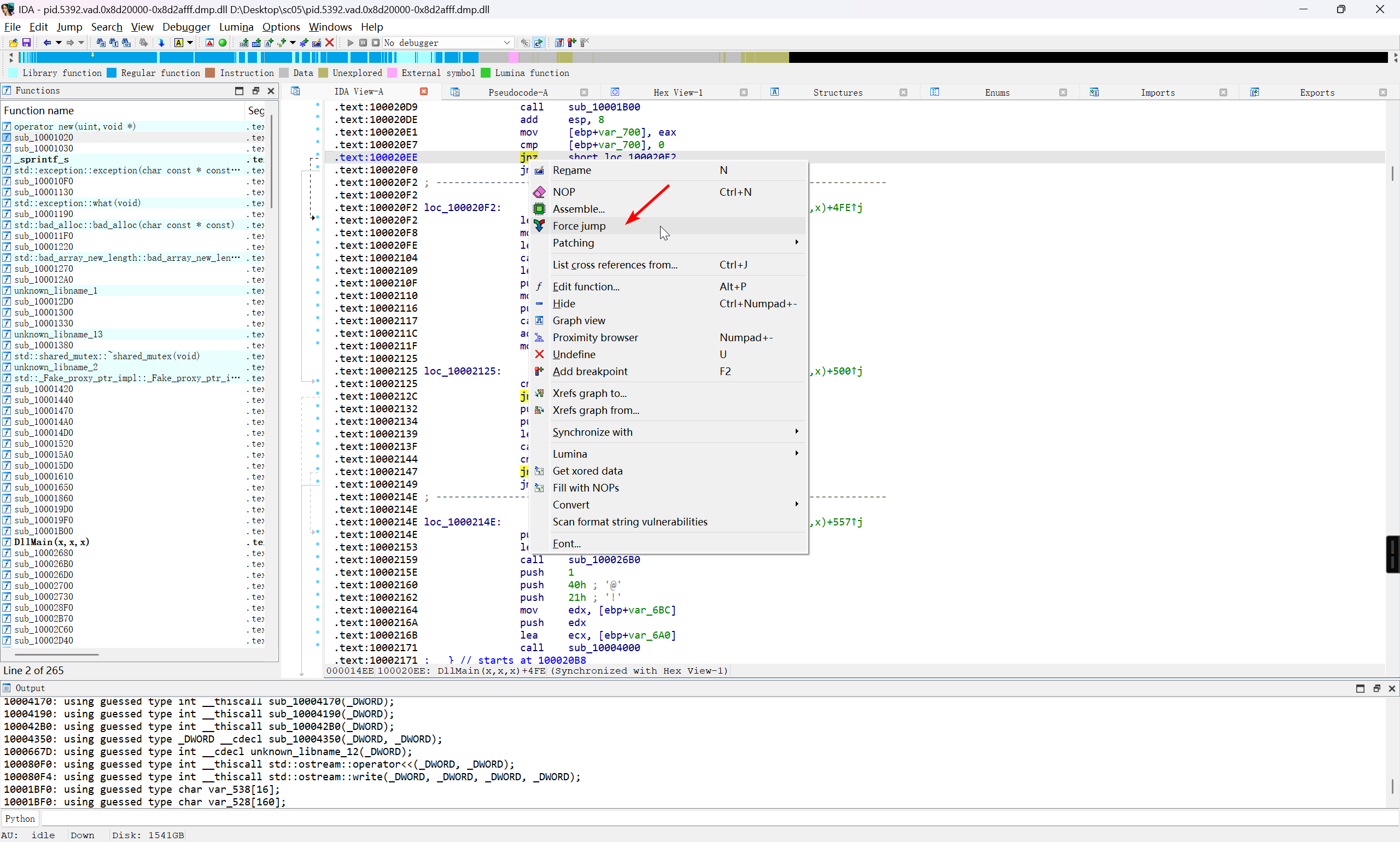Choose Undefine from the context menu

point(668,355)
